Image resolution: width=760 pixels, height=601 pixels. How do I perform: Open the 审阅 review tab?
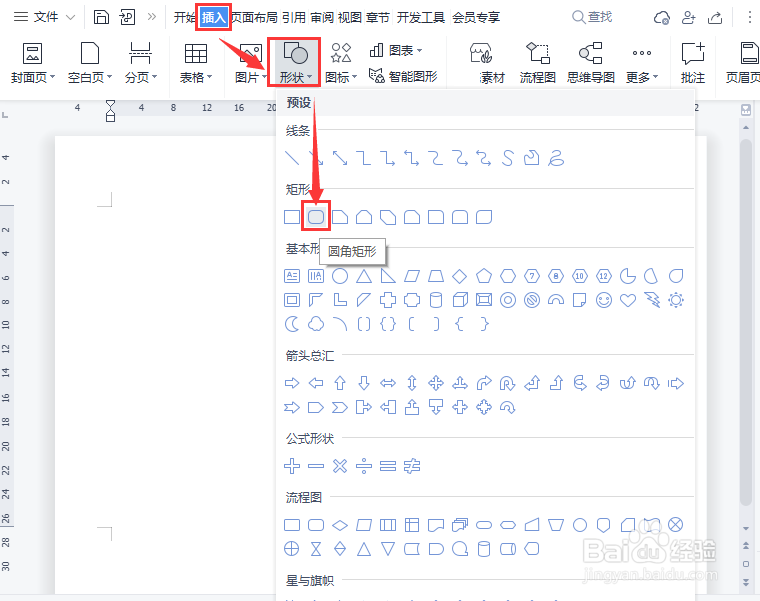[322, 17]
